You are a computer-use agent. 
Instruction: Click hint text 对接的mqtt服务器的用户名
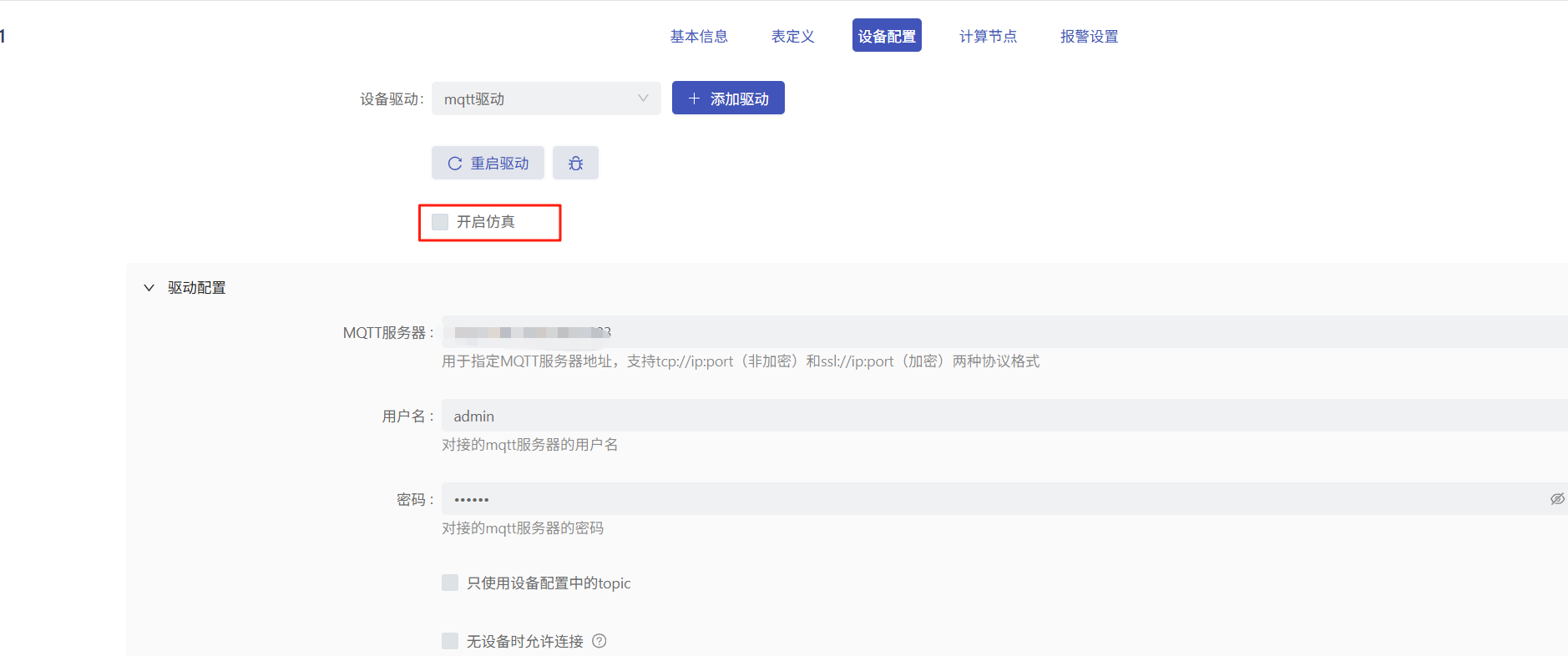click(530, 445)
